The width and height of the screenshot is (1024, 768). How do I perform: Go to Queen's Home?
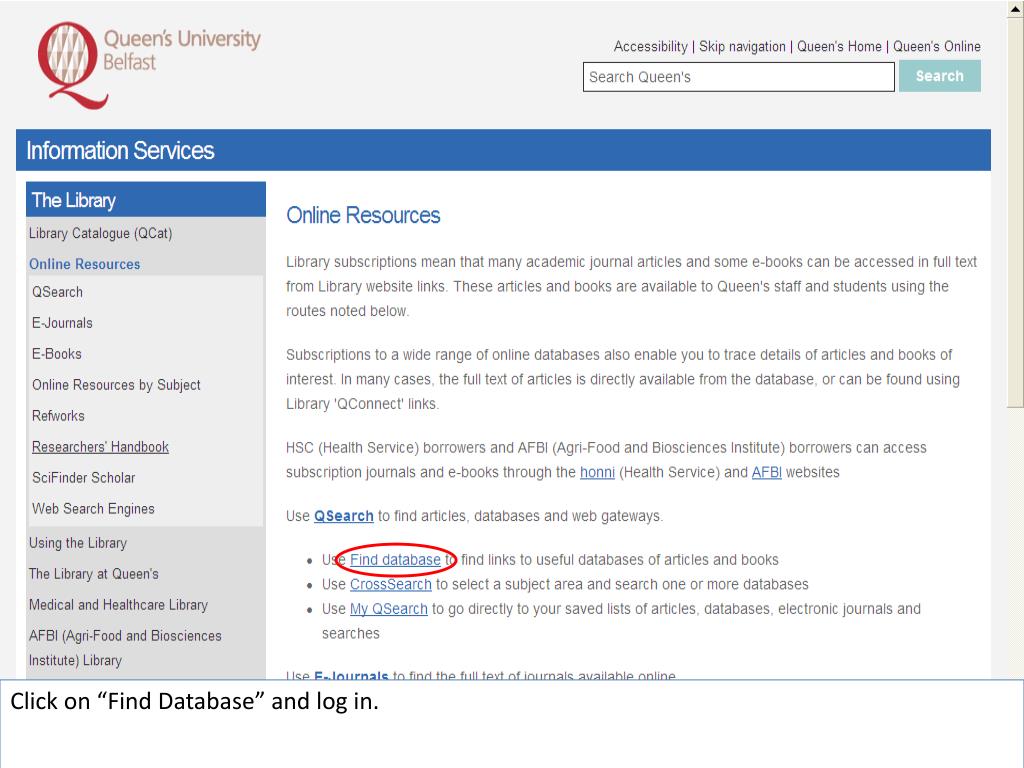pyautogui.click(x=839, y=46)
